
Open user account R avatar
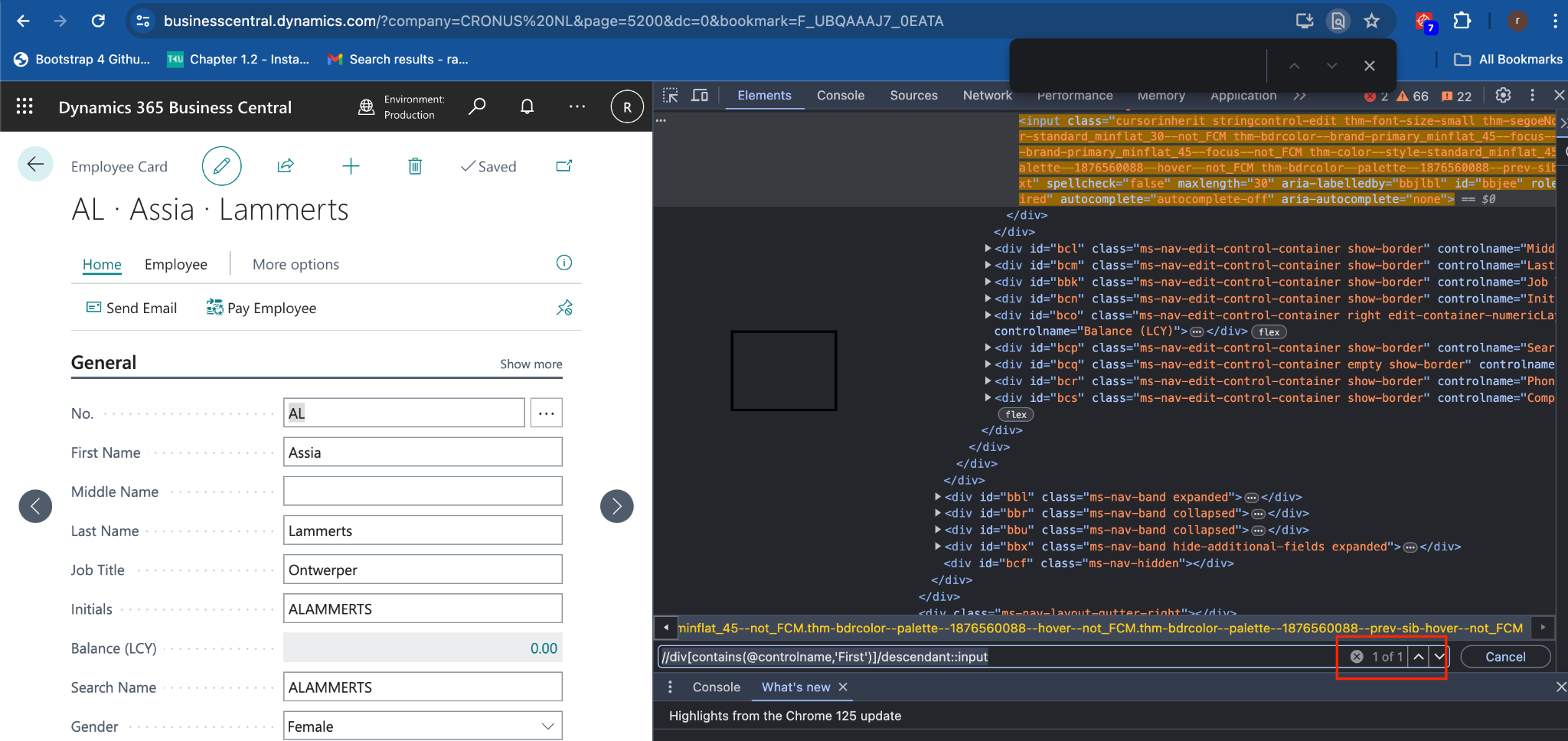(627, 107)
